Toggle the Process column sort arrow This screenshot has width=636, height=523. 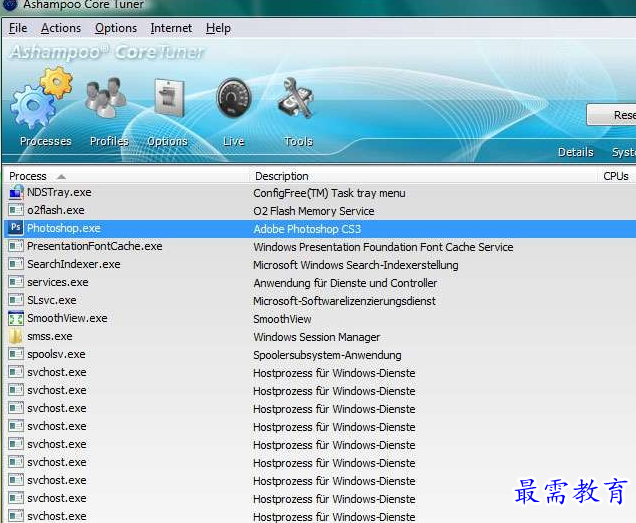tap(61, 176)
